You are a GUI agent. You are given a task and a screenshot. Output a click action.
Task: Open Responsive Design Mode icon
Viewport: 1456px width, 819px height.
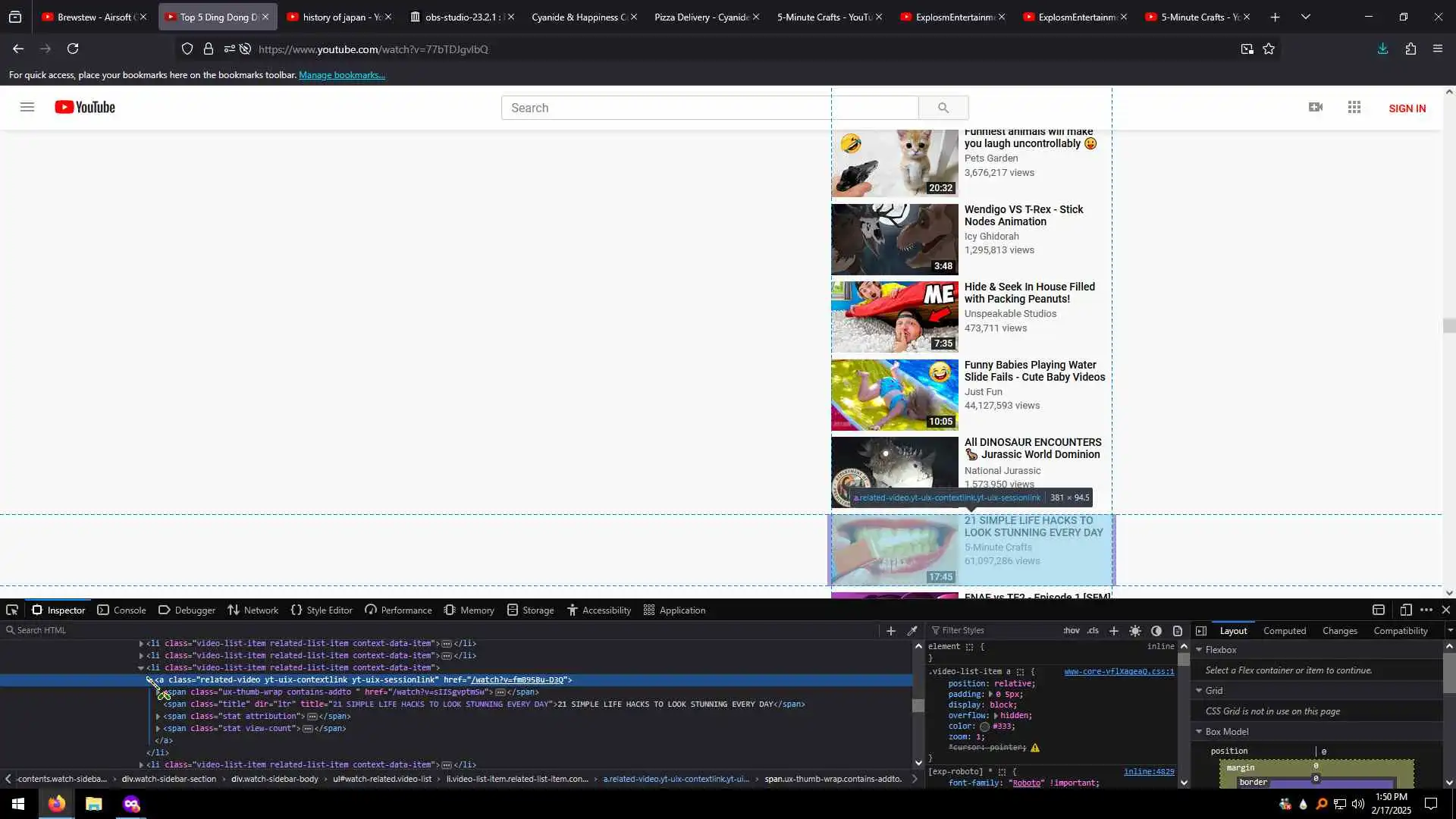click(1405, 610)
